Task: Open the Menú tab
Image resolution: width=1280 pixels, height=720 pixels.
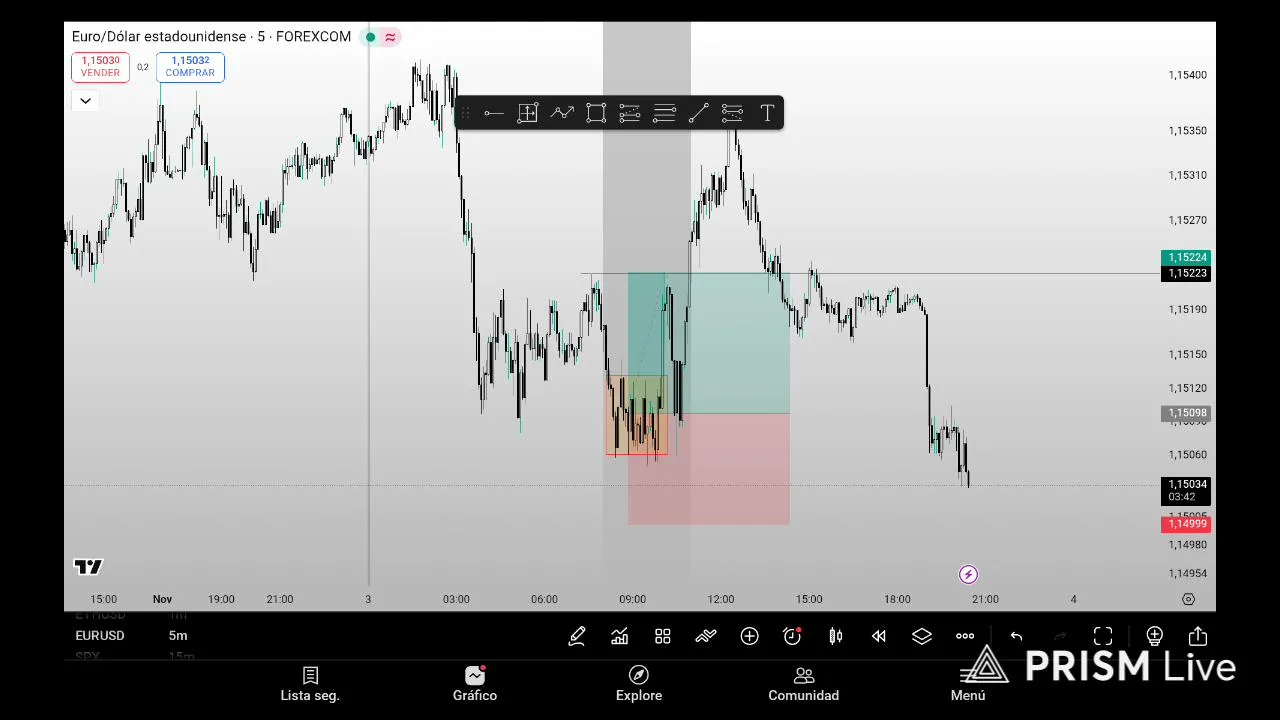Action: (968, 685)
